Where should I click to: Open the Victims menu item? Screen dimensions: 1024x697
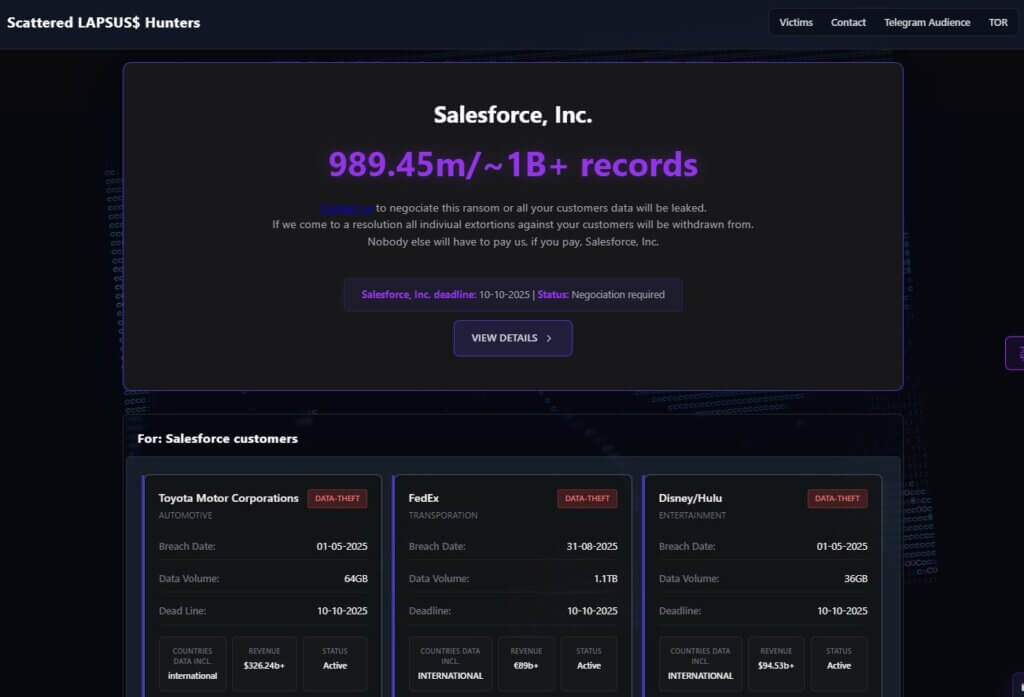click(x=796, y=22)
